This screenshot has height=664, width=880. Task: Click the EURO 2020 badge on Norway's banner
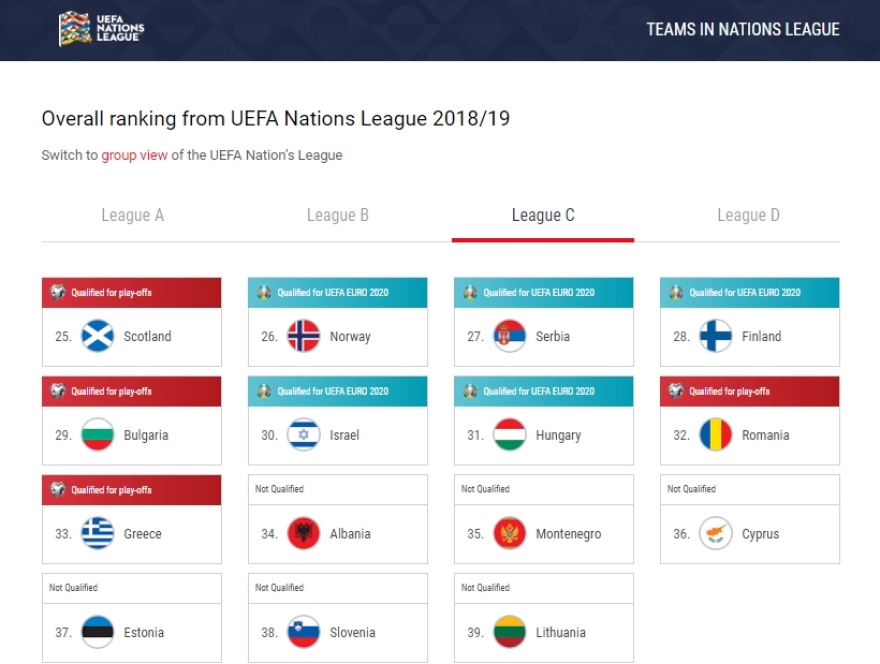(263, 292)
